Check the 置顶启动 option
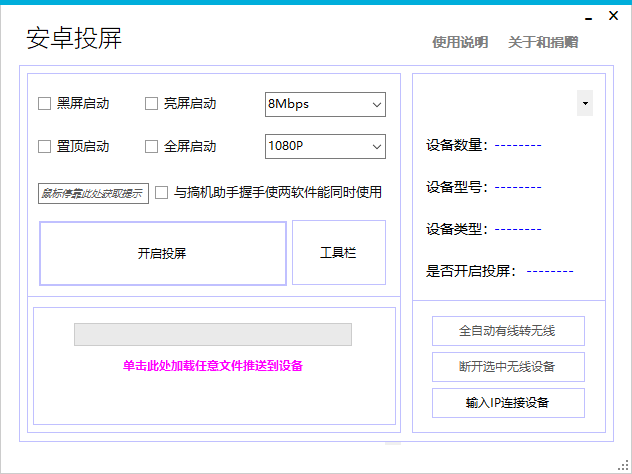 pos(44,146)
